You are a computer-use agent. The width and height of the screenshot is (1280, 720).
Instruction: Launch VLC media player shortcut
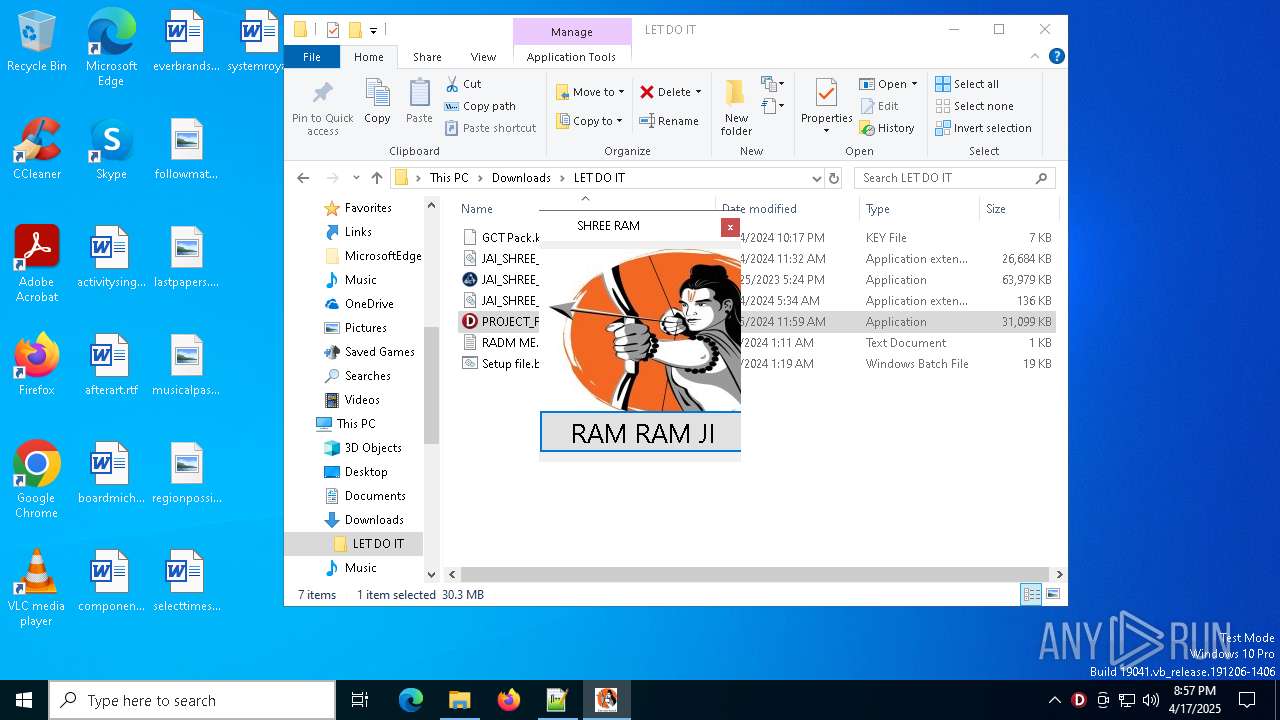[x=37, y=588]
